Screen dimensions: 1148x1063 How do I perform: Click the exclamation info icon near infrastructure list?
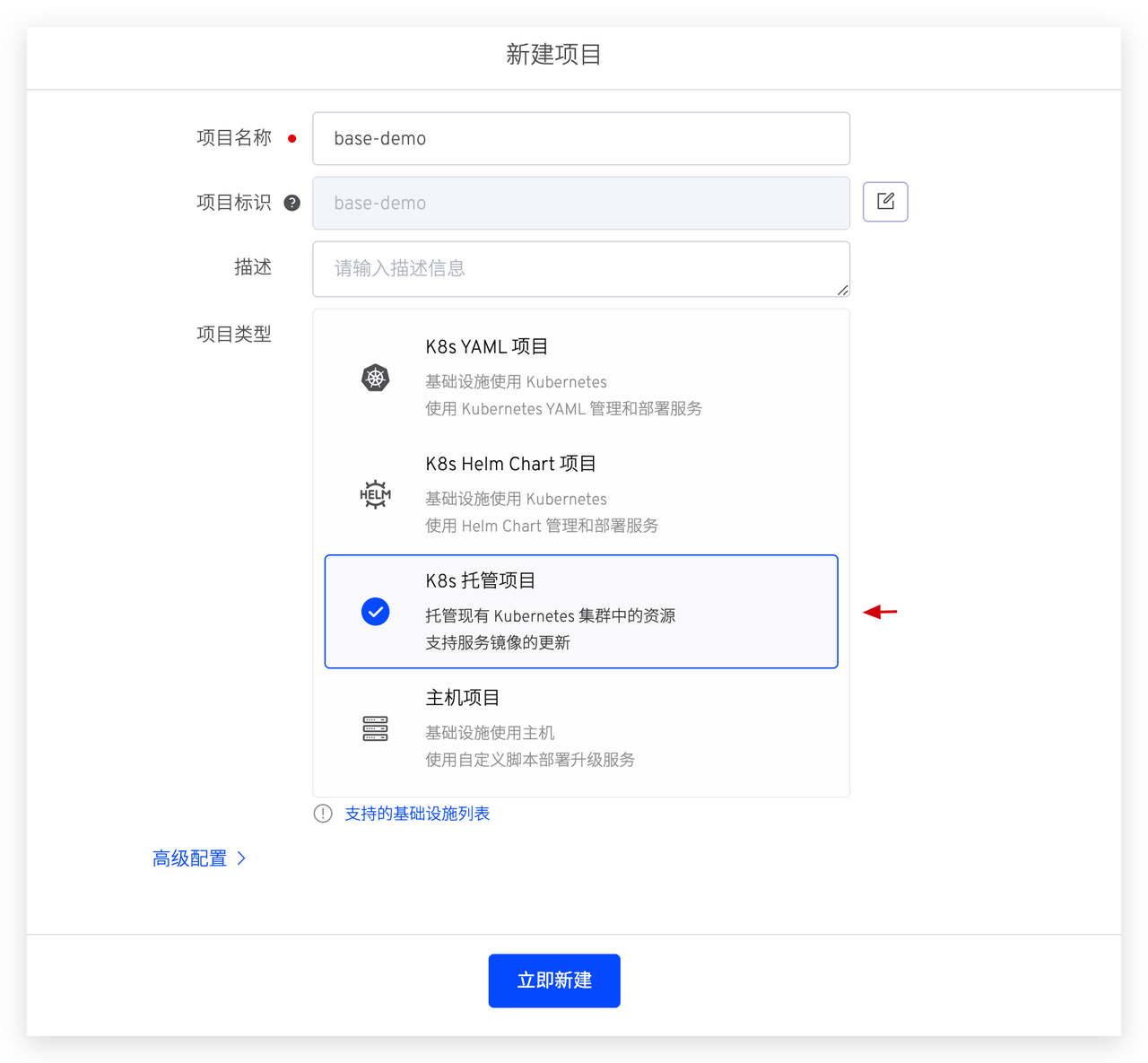pyautogui.click(x=322, y=813)
